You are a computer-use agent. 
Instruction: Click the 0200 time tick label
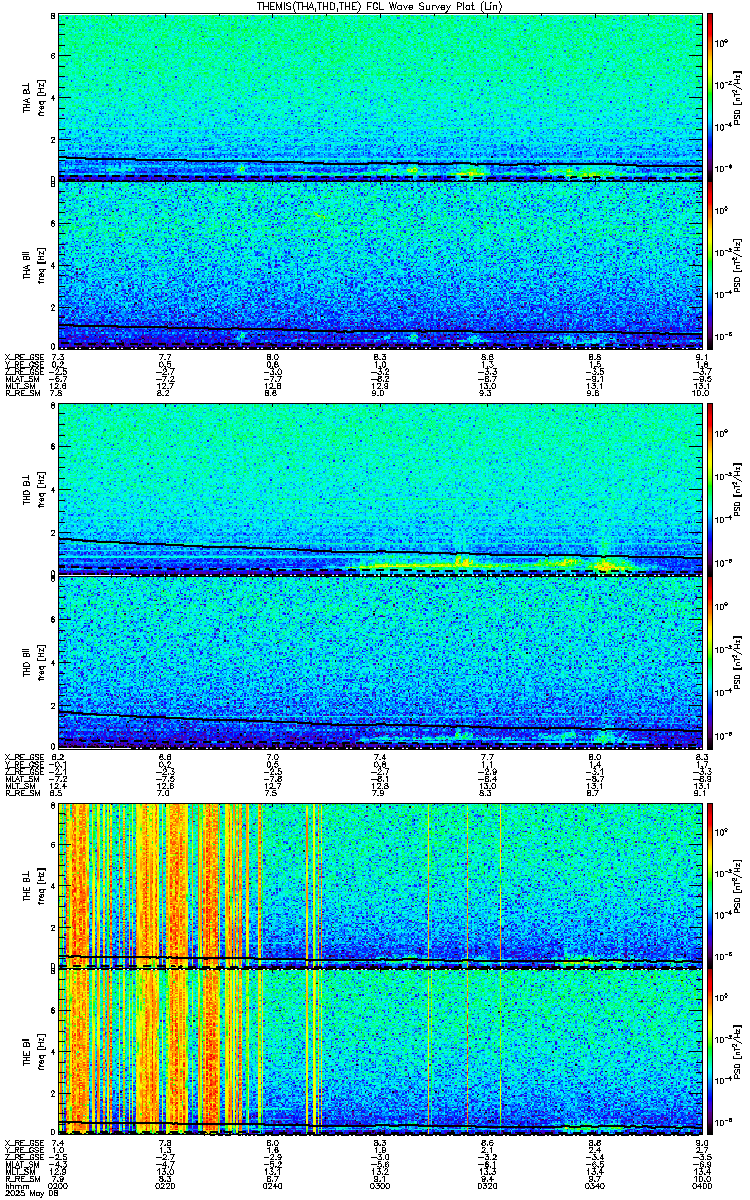pyautogui.click(x=58, y=1185)
